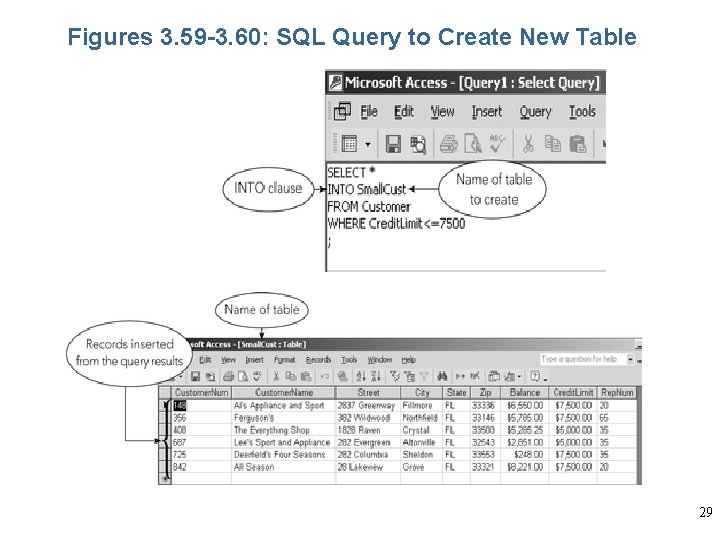Click the Copy icon in SmallCust table toolbar
The height and width of the screenshot is (540, 720).
pyautogui.click(x=291, y=377)
